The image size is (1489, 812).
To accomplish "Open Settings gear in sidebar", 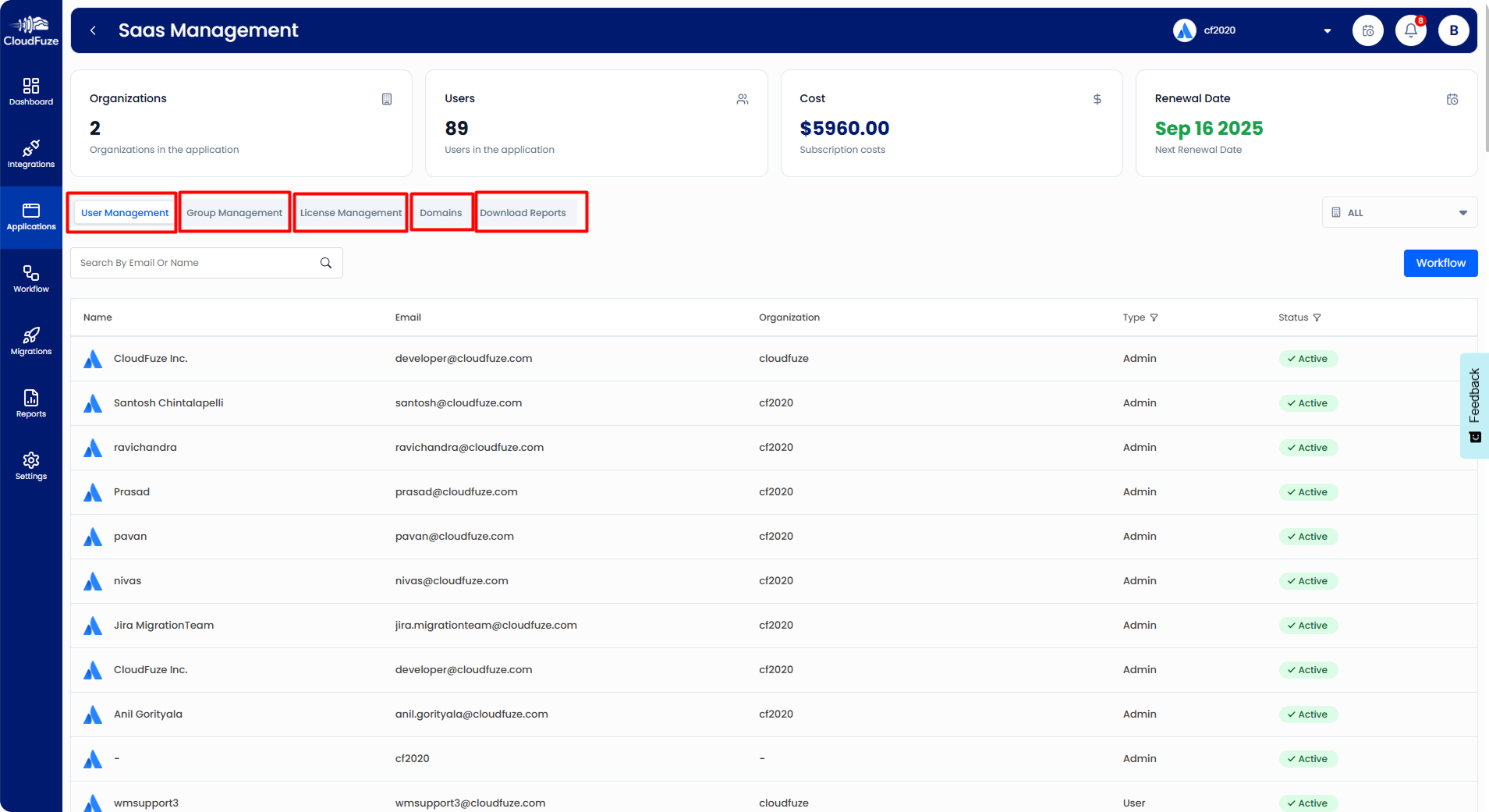I will (x=31, y=466).
